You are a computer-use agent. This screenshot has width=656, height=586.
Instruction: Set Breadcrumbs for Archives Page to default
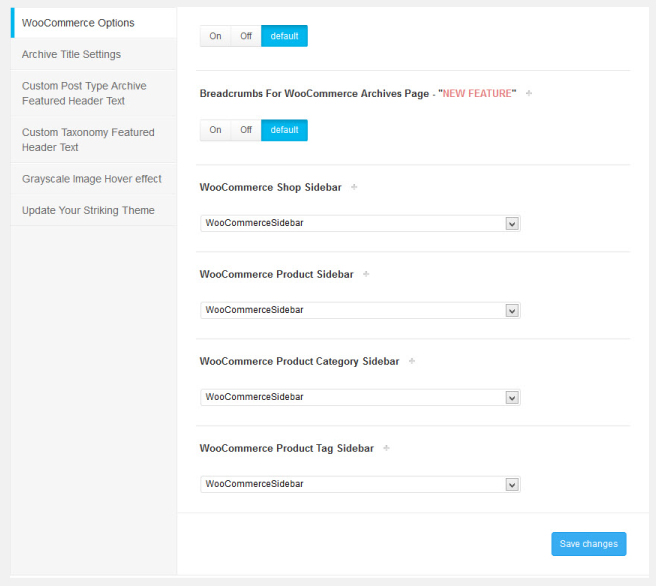(x=284, y=130)
